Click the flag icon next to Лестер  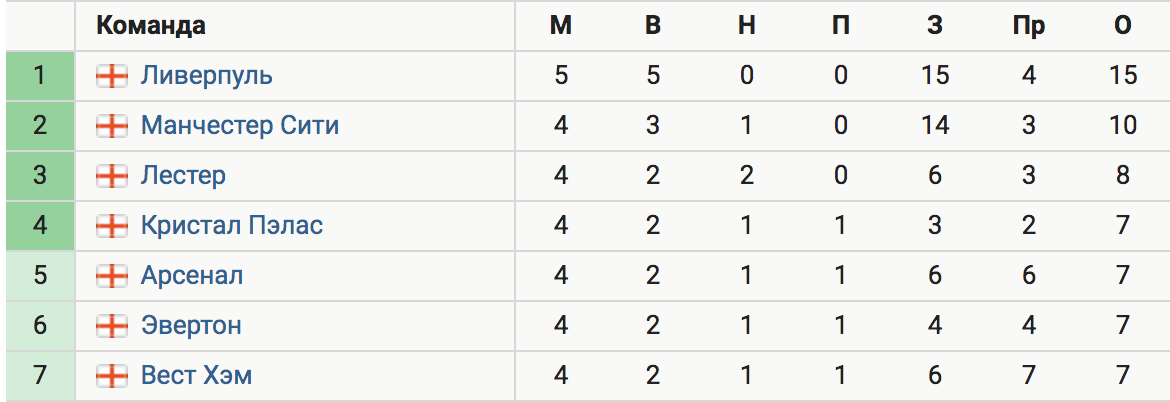coord(112,176)
